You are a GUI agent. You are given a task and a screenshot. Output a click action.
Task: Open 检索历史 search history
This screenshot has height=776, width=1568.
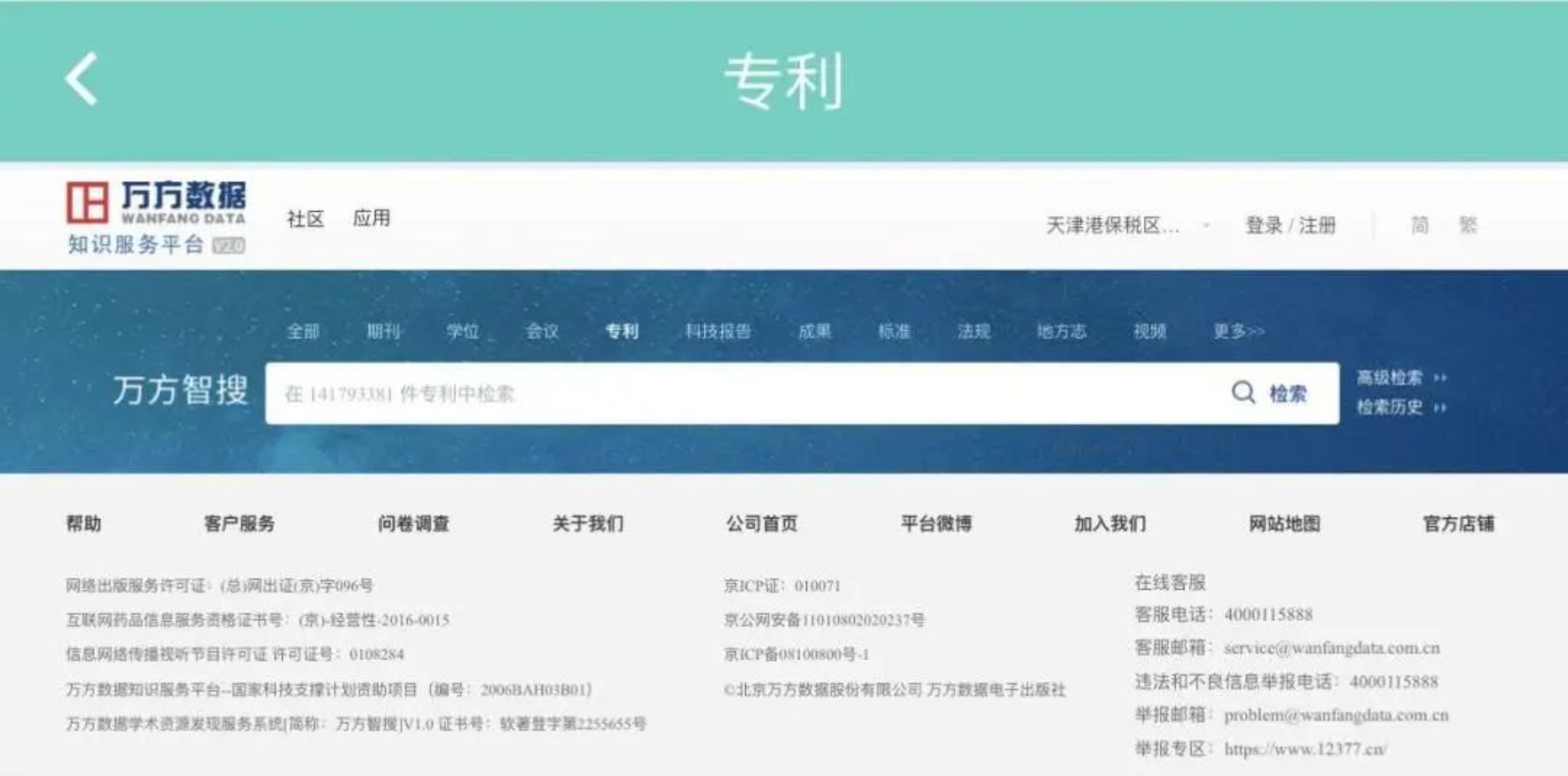tap(1401, 407)
